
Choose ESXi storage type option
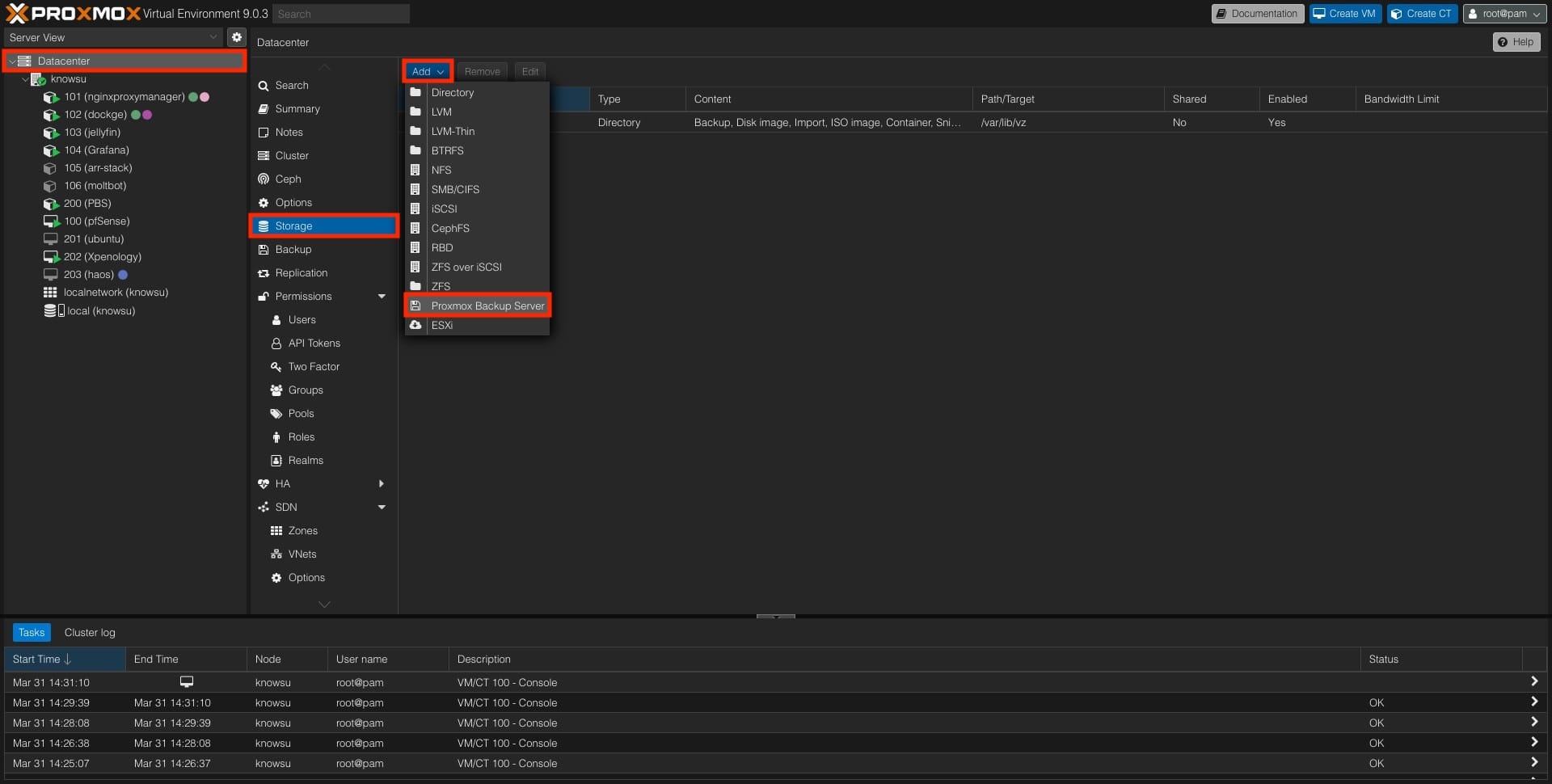[x=441, y=326]
